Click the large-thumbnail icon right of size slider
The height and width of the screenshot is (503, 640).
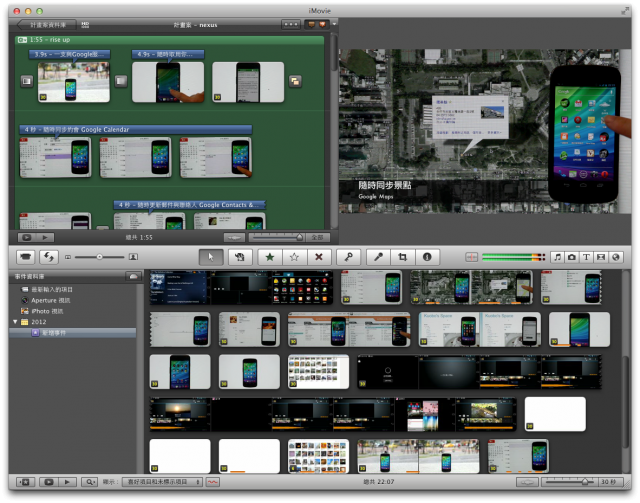pos(133,257)
